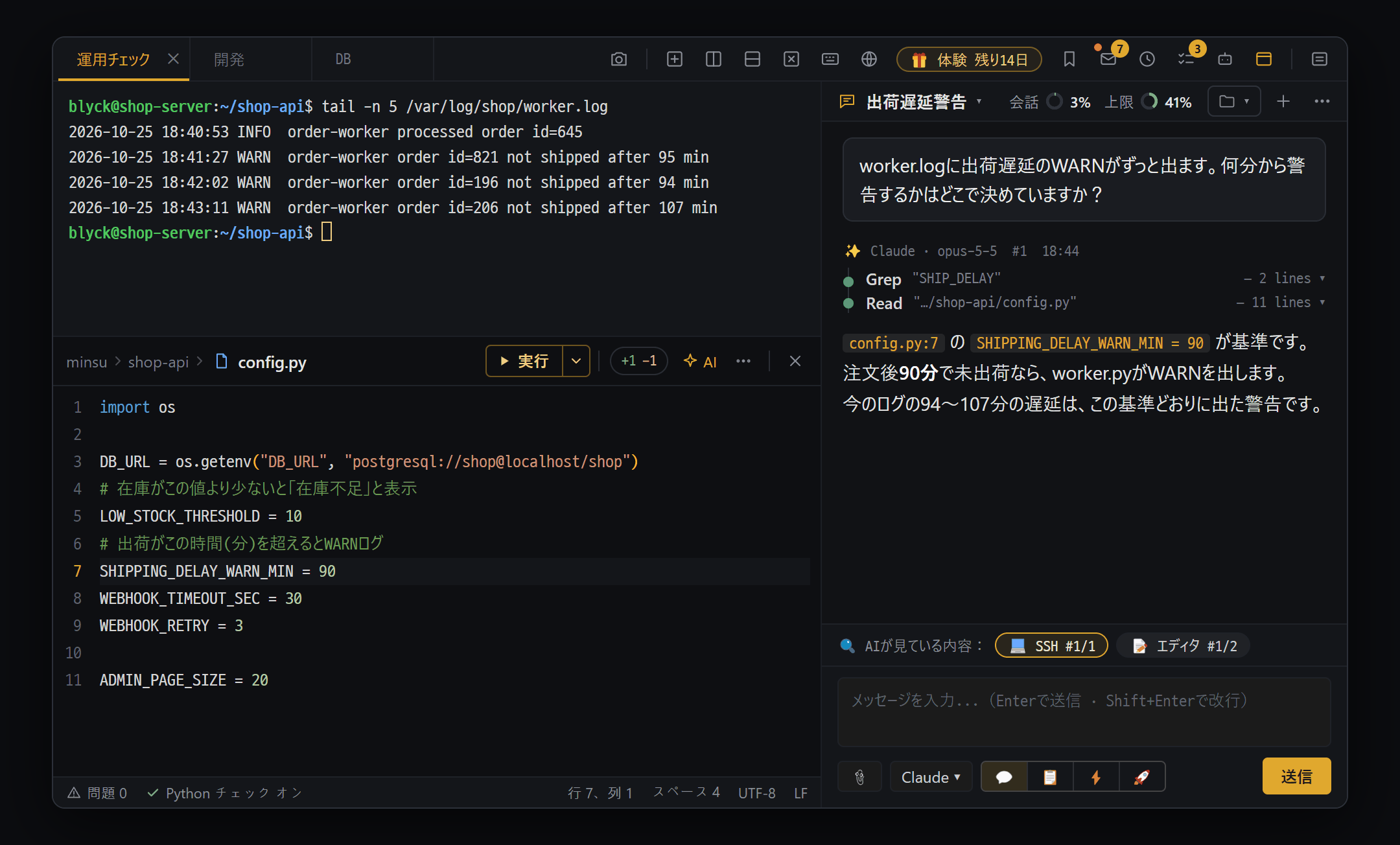This screenshot has width=1400, height=845.
Task: Click the 上限 41% usage indicator
Action: click(1148, 102)
